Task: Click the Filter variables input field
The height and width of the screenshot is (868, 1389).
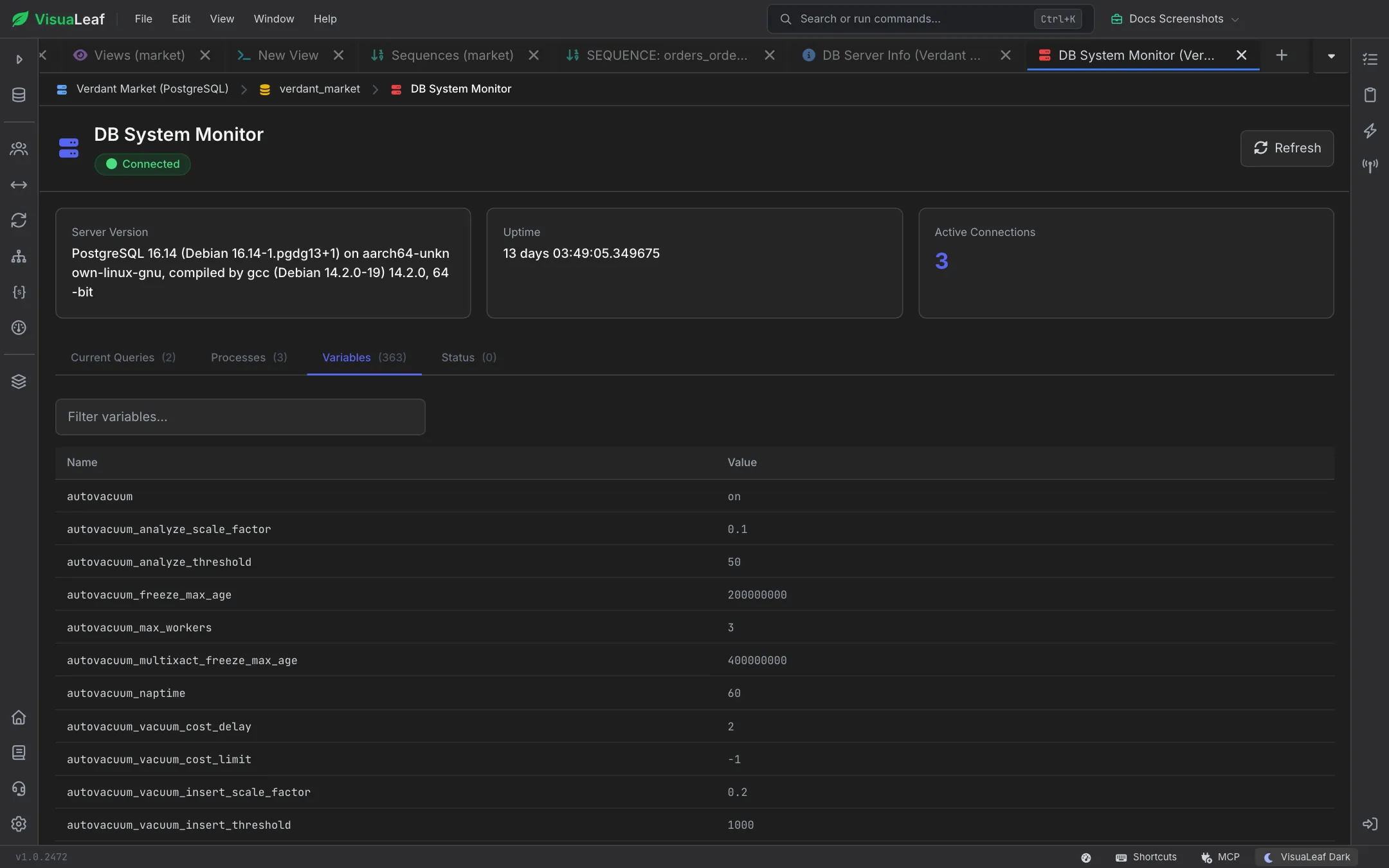Action: tap(241, 417)
